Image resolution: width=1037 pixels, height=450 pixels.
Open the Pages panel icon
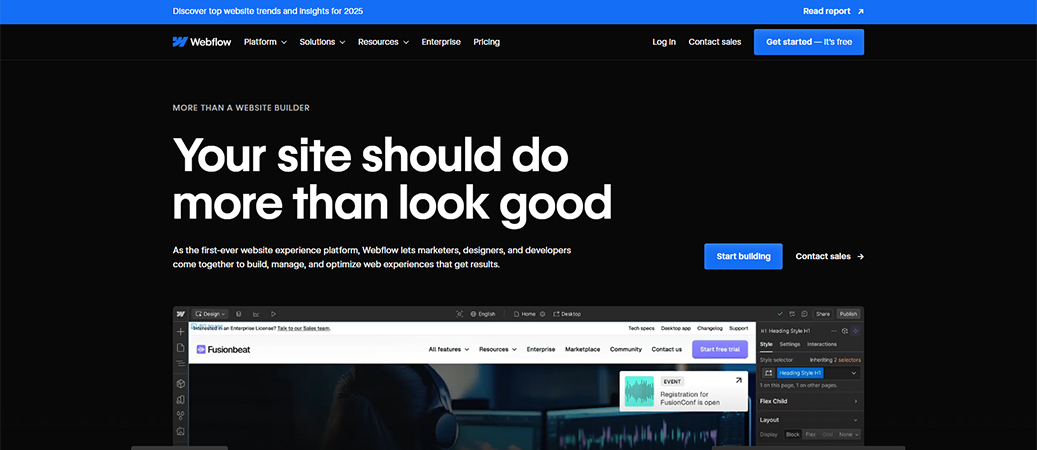(181, 348)
